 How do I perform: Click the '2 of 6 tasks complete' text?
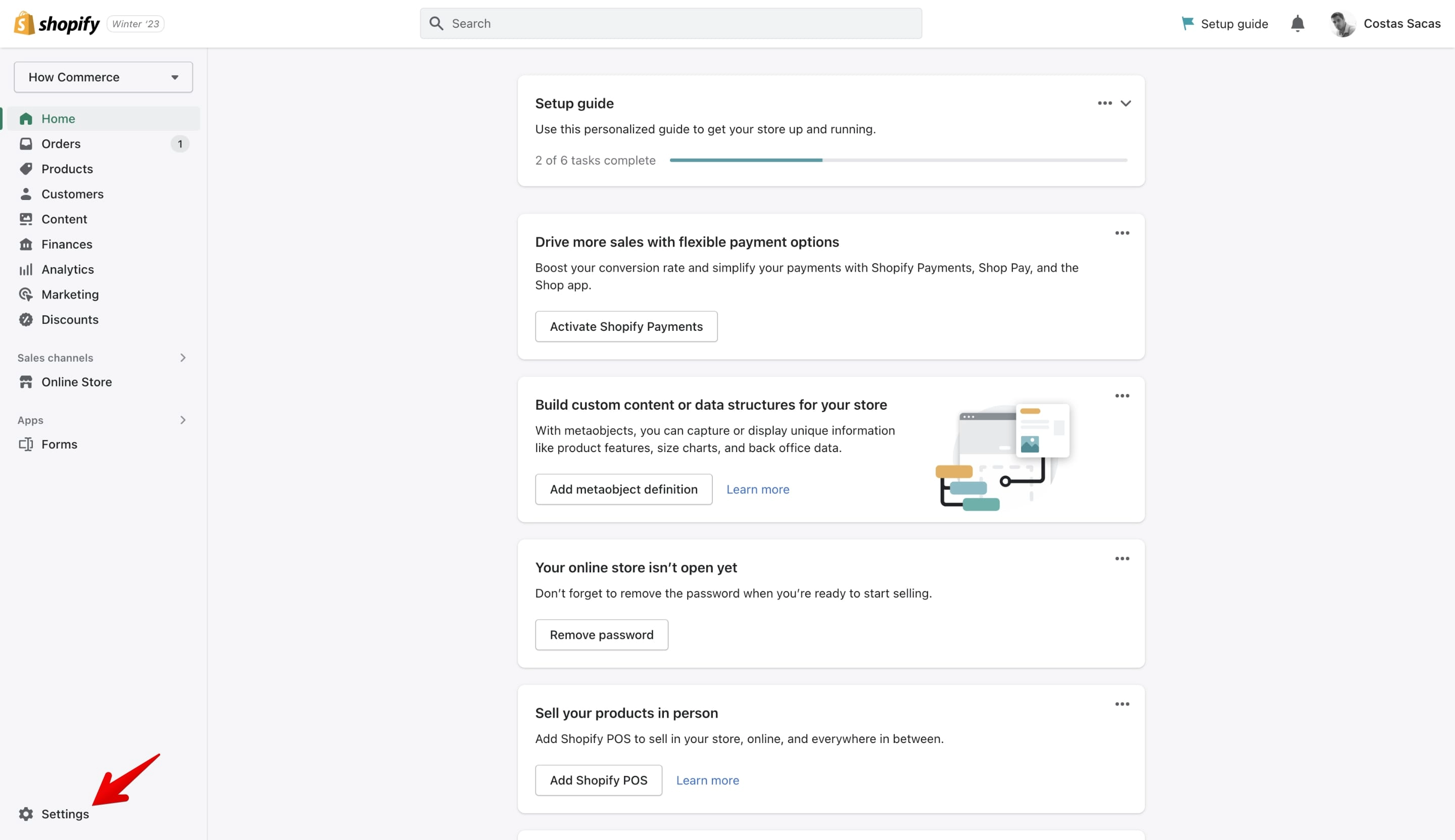click(x=595, y=161)
